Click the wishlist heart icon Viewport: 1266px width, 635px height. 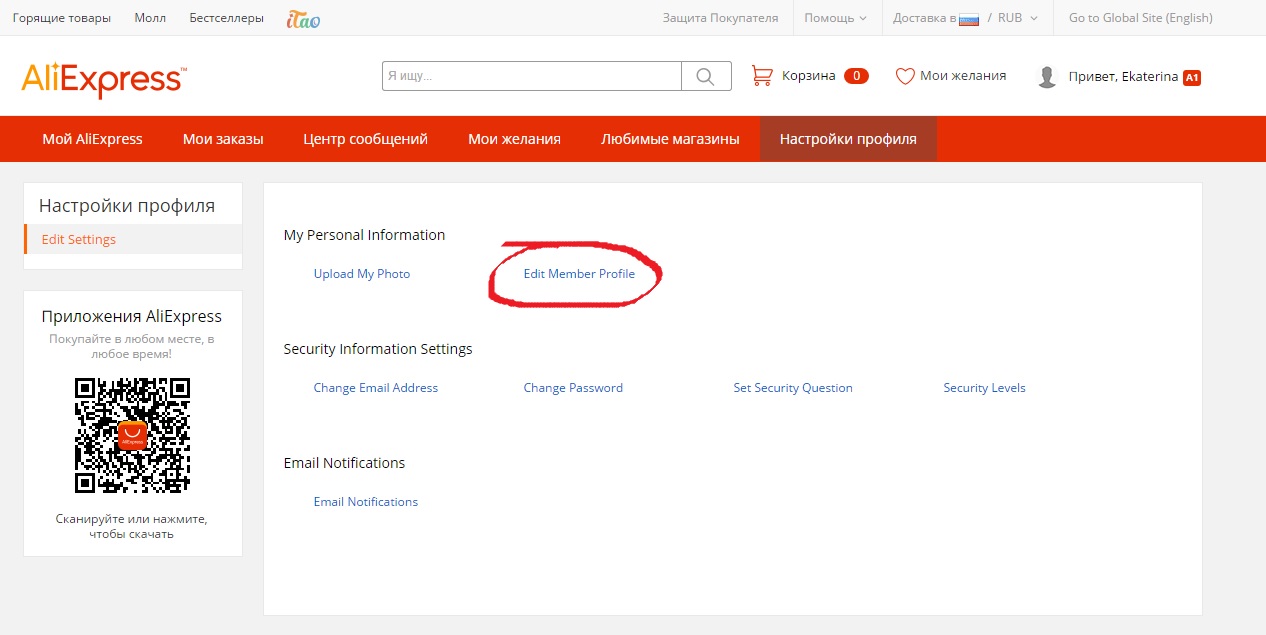pos(905,76)
